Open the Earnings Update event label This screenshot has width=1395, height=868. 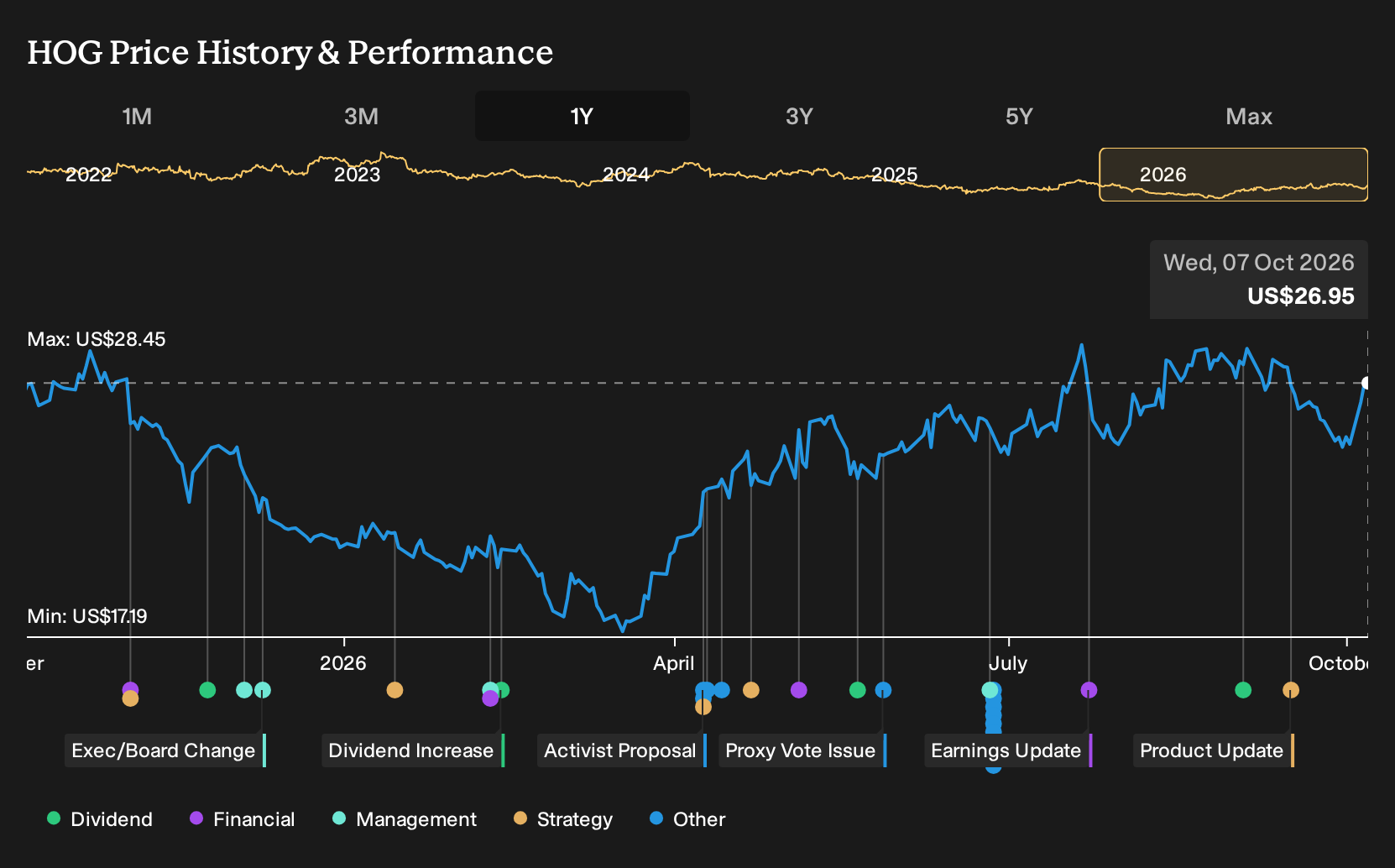(x=1008, y=750)
